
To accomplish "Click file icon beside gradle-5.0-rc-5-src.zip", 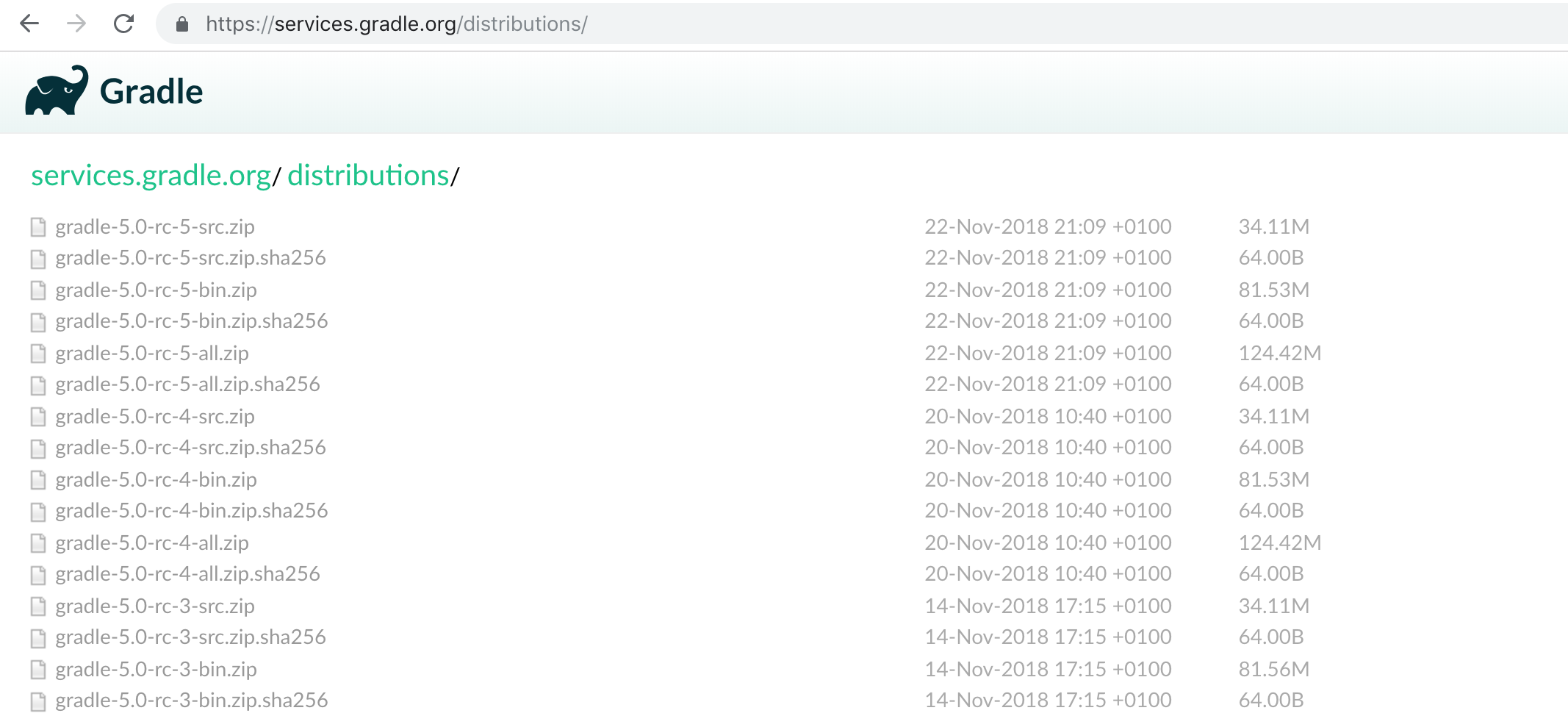I will [x=38, y=227].
